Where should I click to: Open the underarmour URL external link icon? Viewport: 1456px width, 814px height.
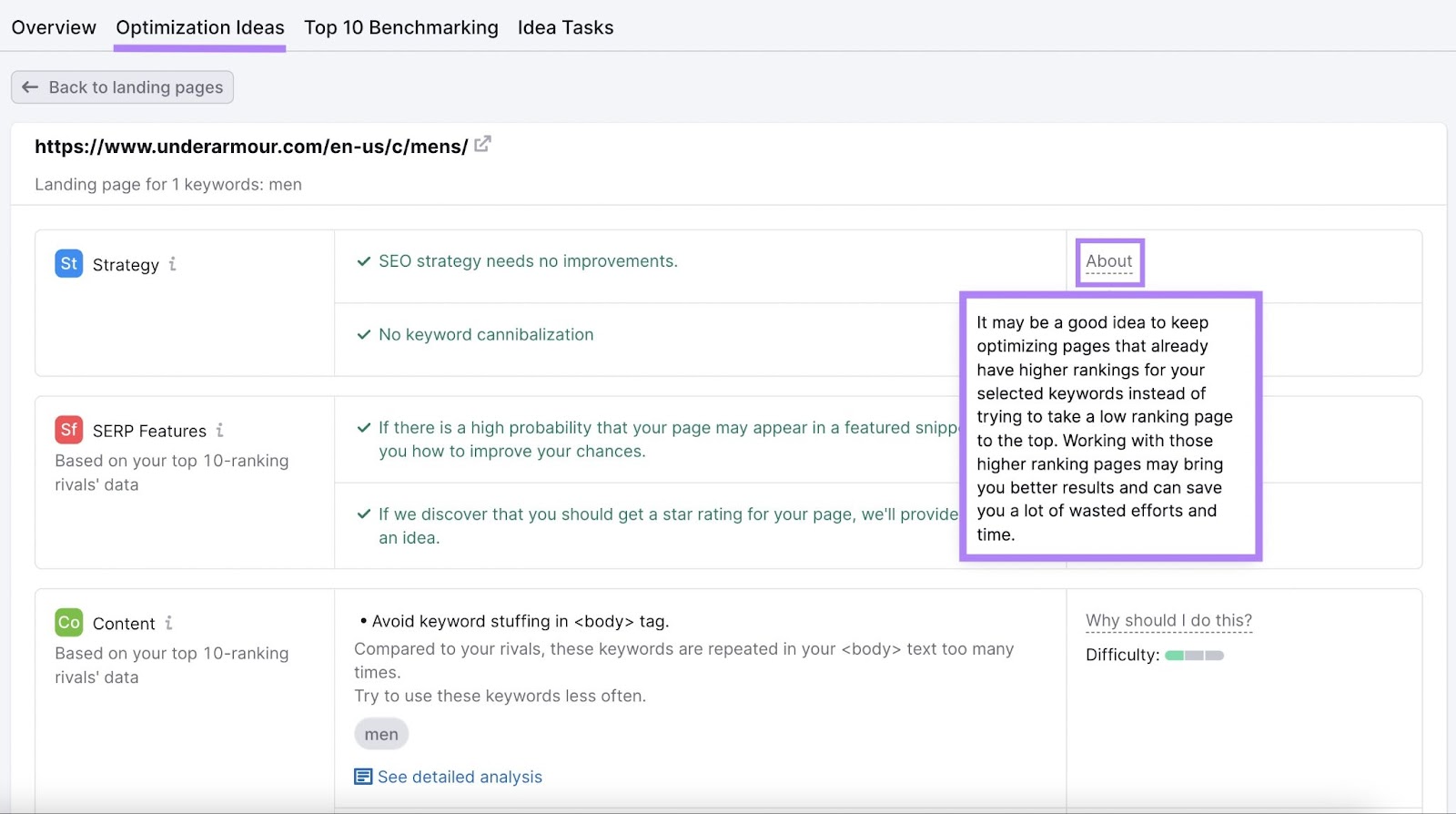point(482,144)
